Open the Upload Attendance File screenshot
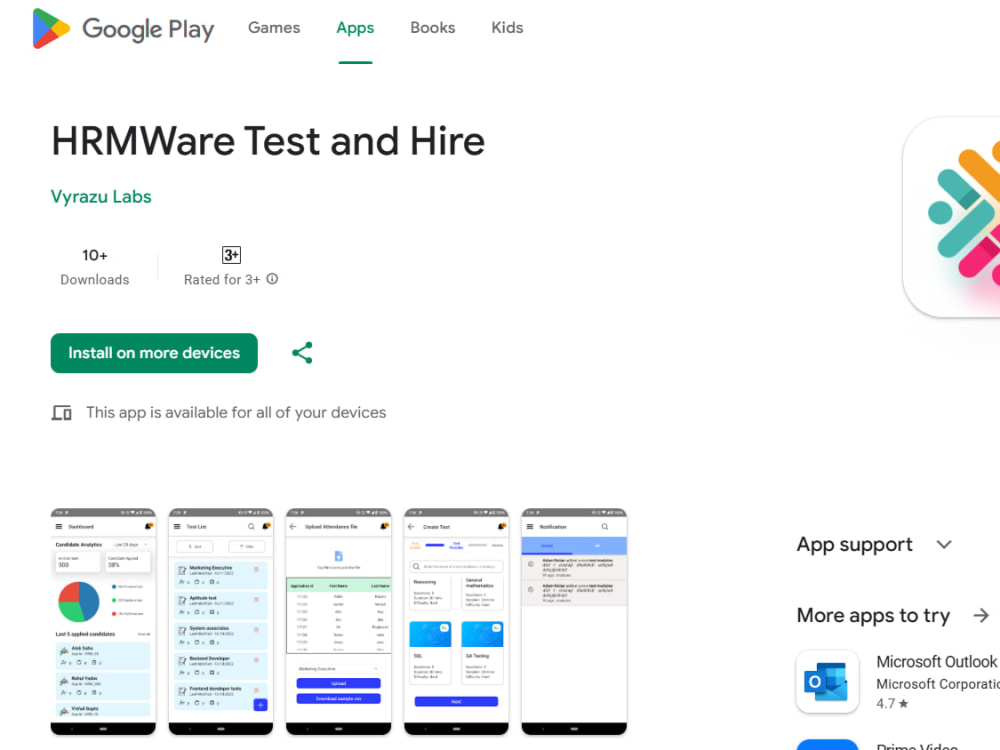The width and height of the screenshot is (1000, 750). 339,622
